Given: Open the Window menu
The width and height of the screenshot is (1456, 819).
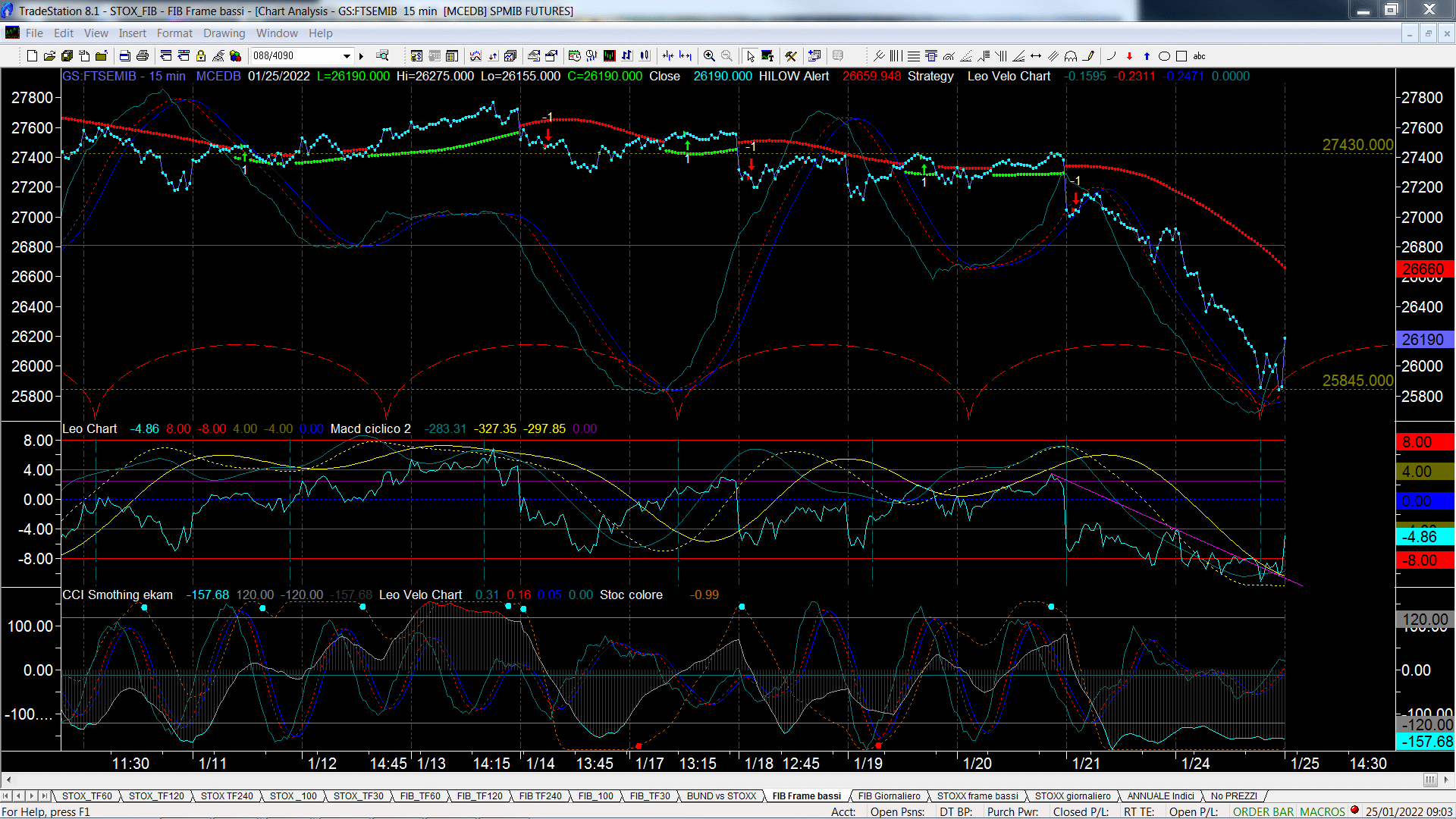Looking at the screenshot, I should [x=277, y=33].
